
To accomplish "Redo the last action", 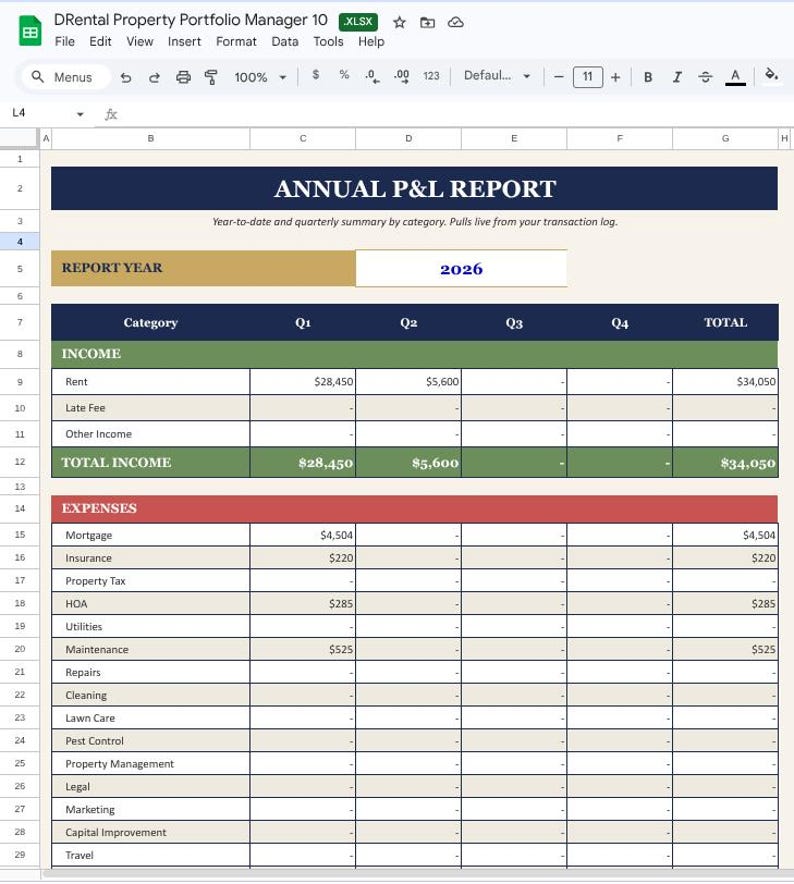I will tap(154, 77).
